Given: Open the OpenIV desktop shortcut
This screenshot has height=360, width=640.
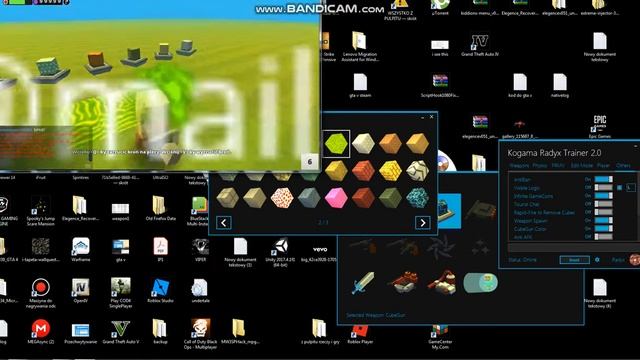Looking at the screenshot, I should [80, 291].
